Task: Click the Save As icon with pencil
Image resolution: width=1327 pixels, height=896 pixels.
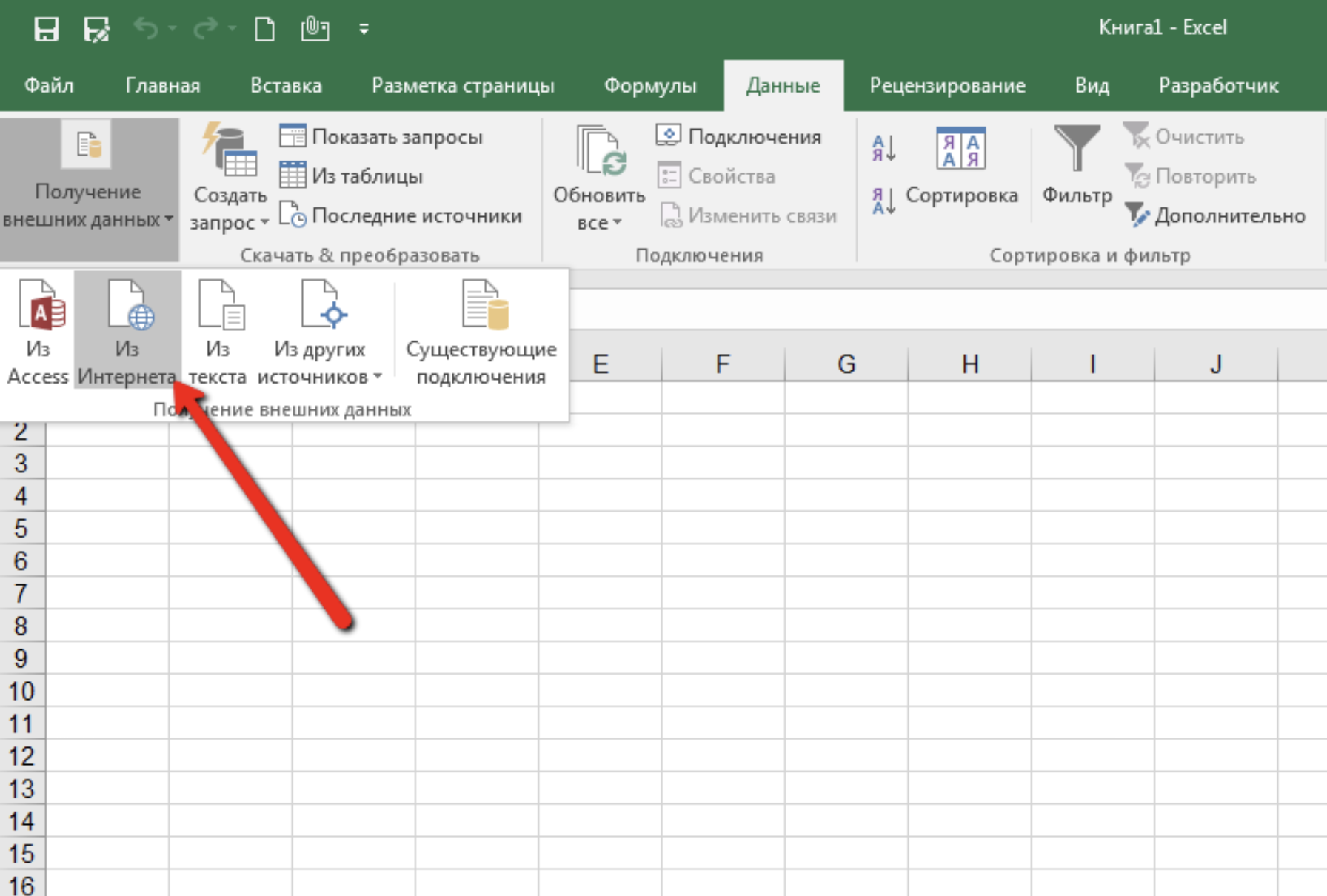Action: (97, 30)
